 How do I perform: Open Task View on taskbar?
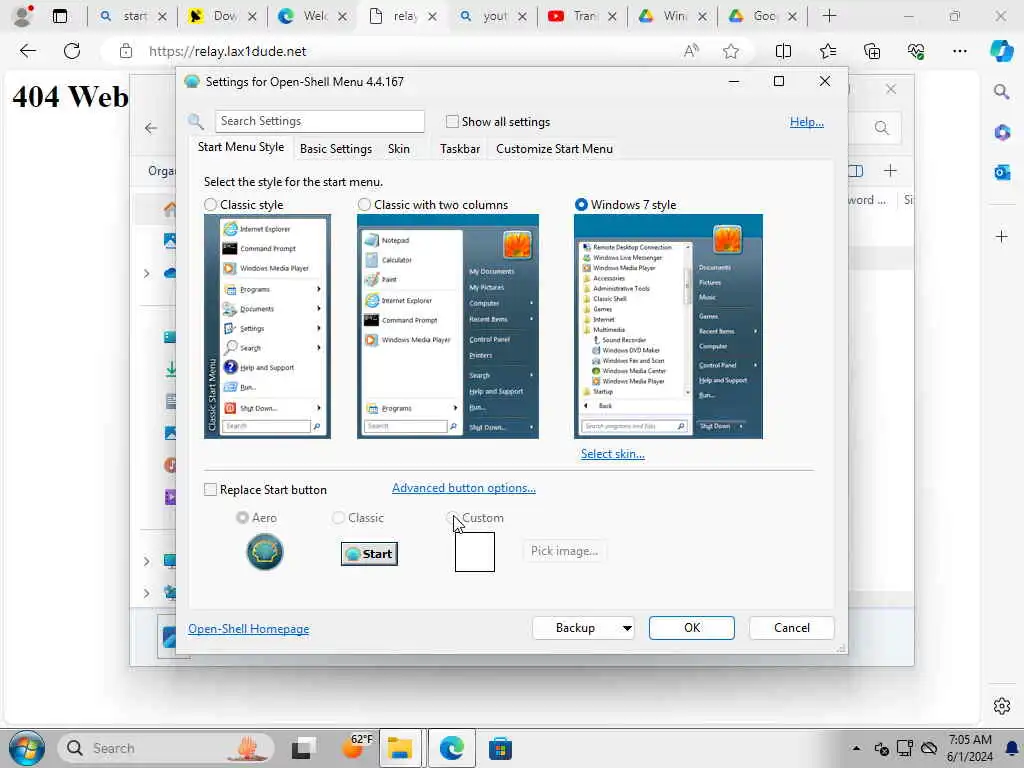tap(303, 748)
